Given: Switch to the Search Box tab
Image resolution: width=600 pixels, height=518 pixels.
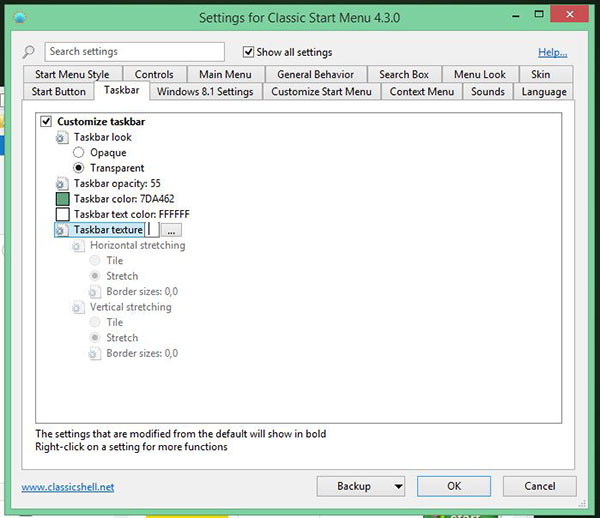Looking at the screenshot, I should 404,74.
